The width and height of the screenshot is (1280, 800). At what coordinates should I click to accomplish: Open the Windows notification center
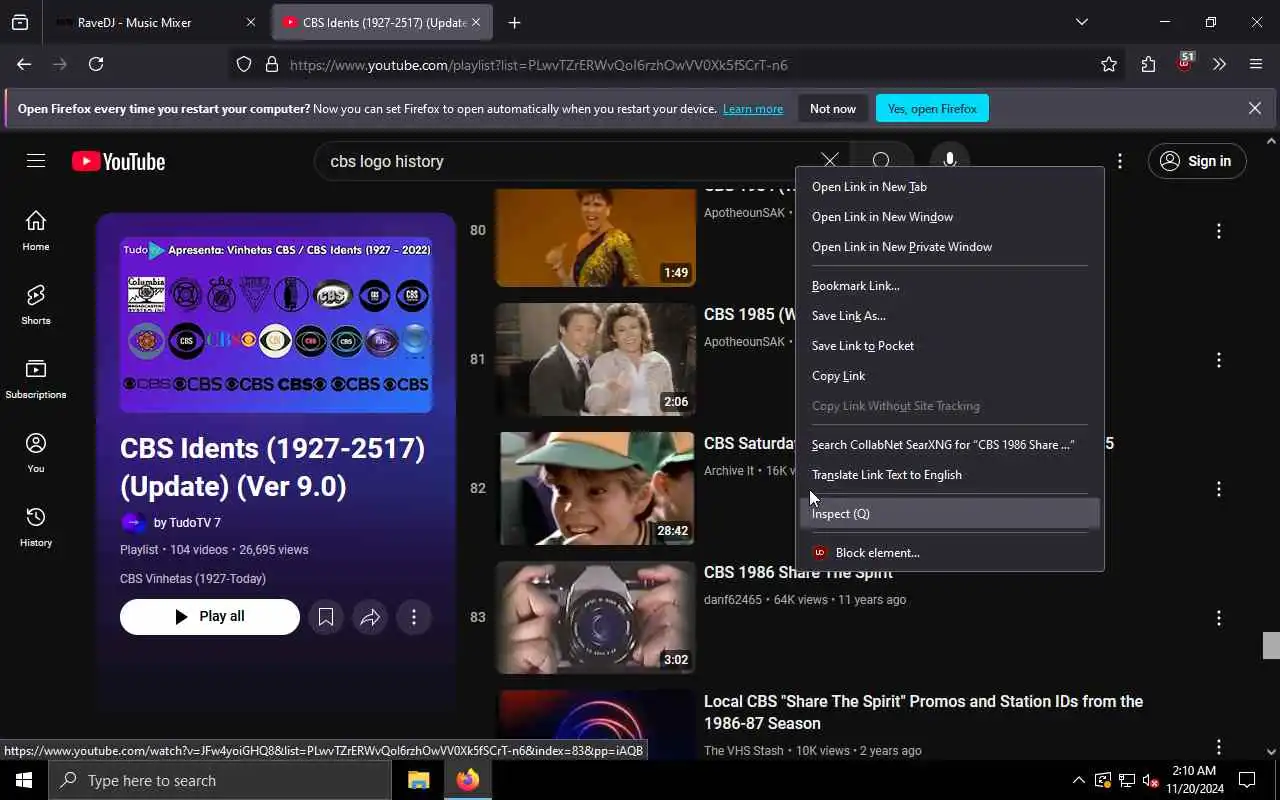[1247, 780]
